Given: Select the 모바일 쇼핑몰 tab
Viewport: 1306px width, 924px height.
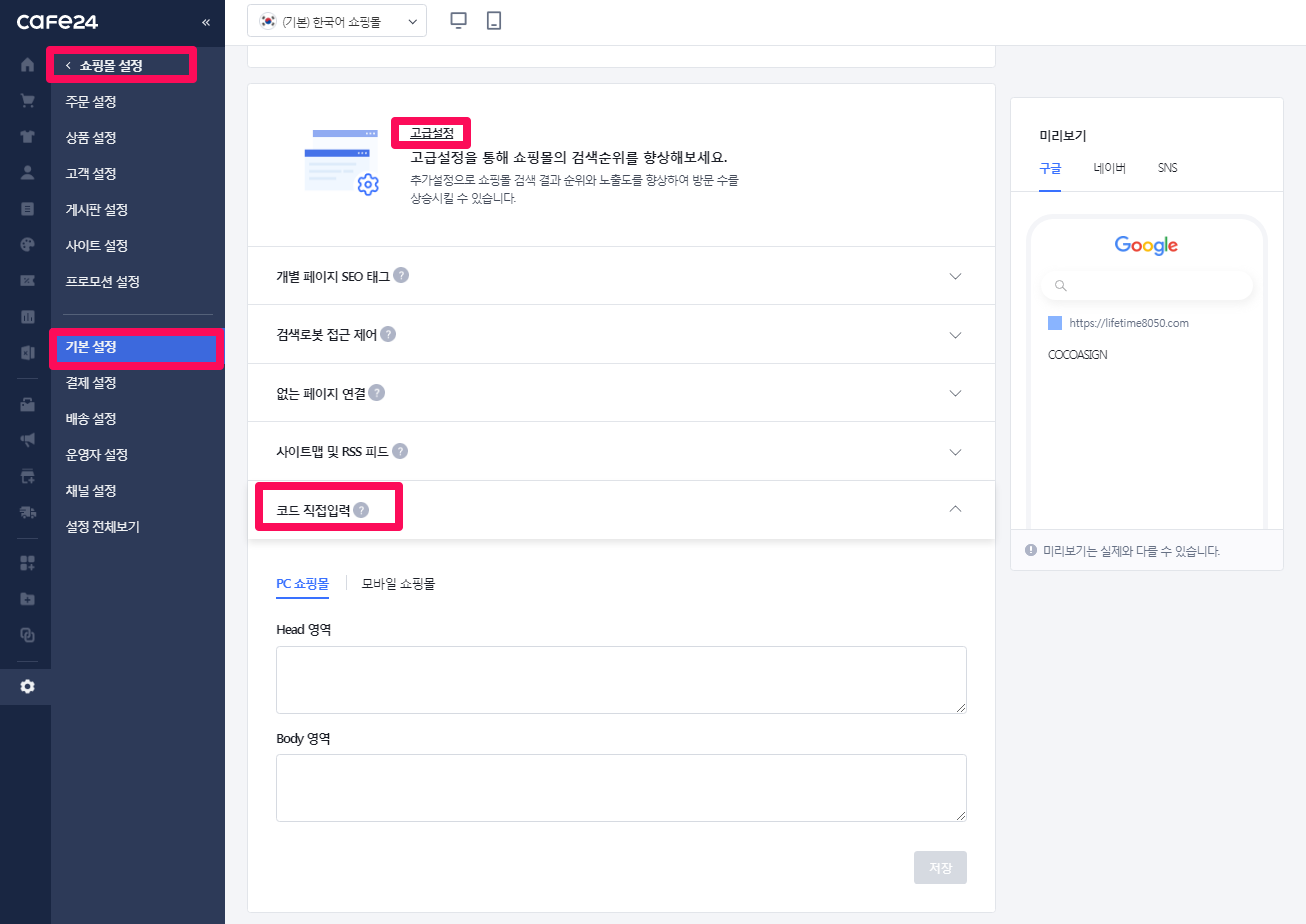Looking at the screenshot, I should click(x=398, y=583).
